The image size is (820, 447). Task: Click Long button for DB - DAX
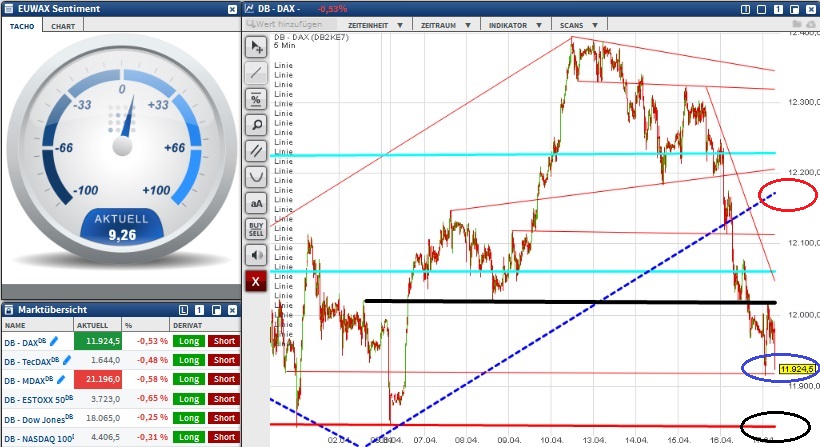click(189, 341)
